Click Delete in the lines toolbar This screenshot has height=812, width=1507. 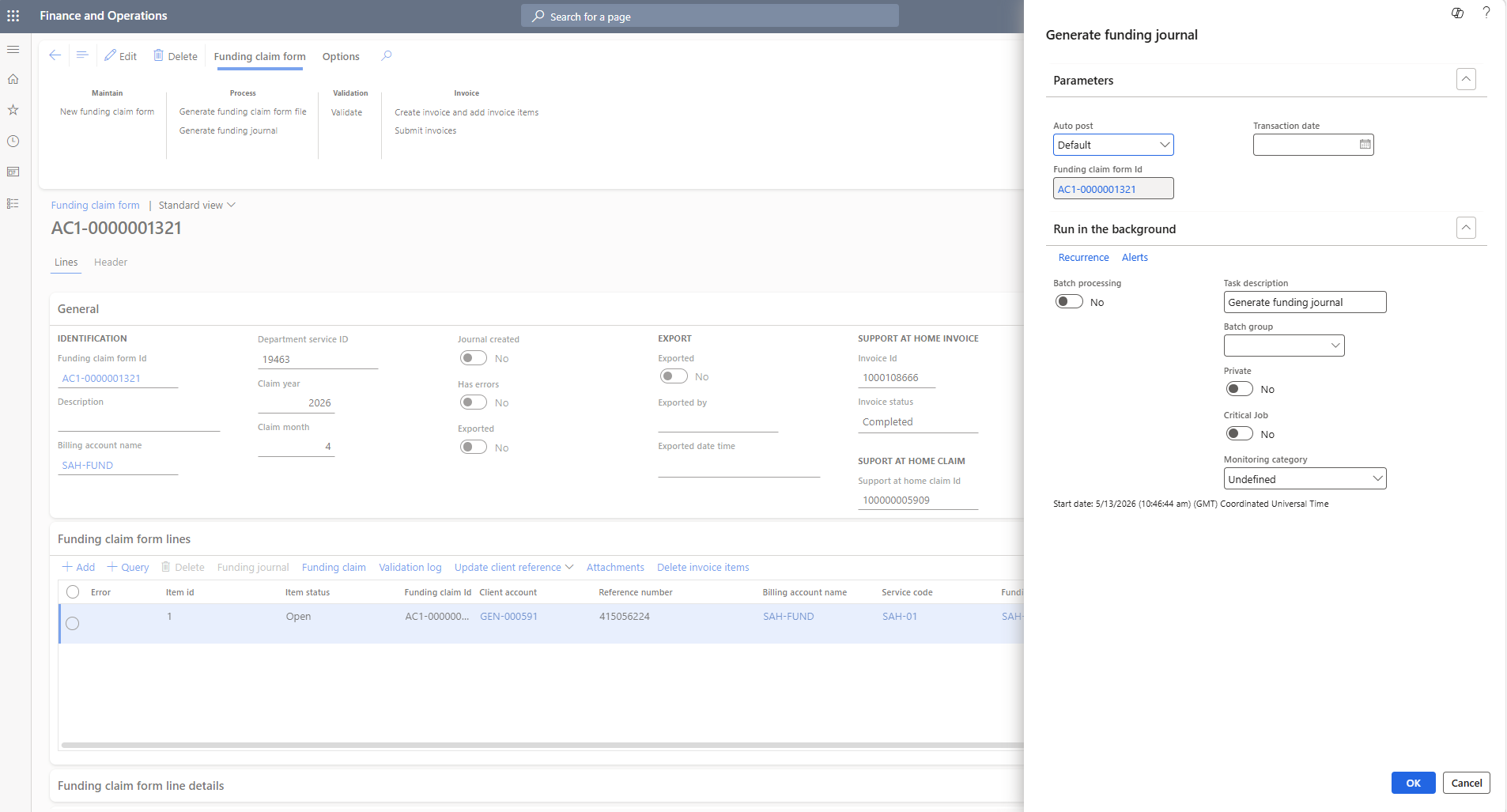point(183,567)
